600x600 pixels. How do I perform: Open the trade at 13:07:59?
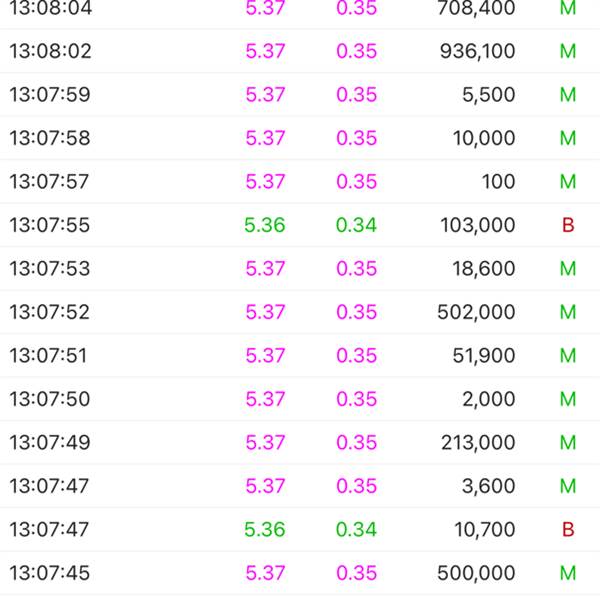coord(300,95)
